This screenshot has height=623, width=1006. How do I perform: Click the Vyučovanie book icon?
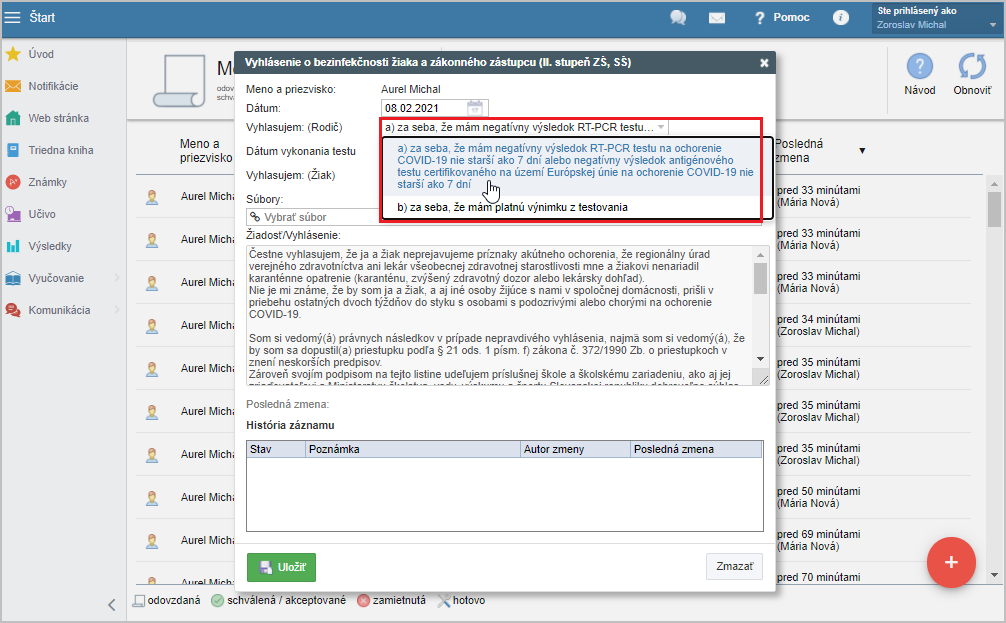click(13, 278)
